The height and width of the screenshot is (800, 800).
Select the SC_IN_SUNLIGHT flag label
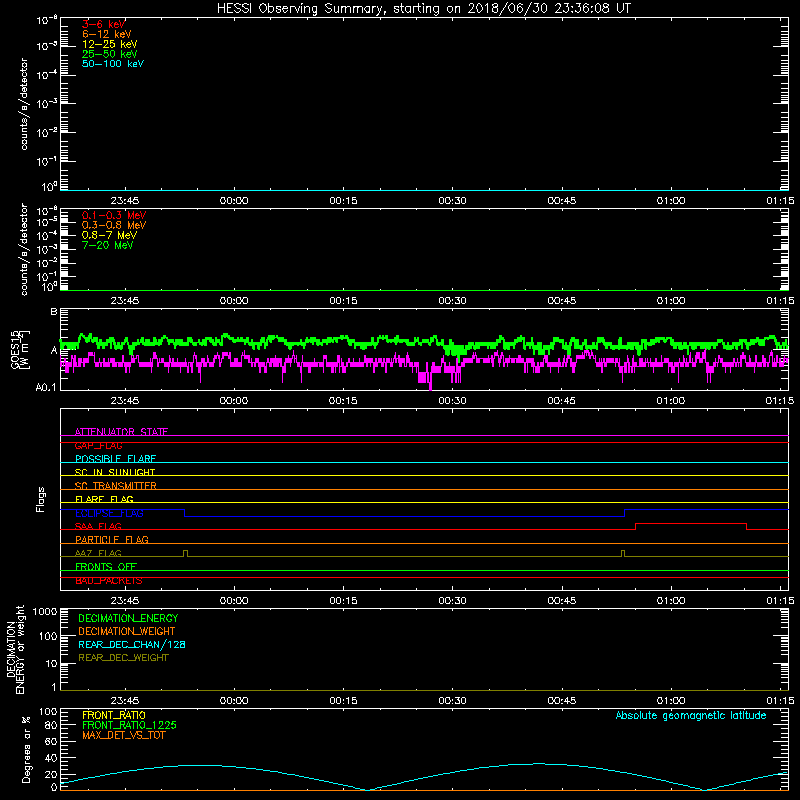[x=115, y=472]
